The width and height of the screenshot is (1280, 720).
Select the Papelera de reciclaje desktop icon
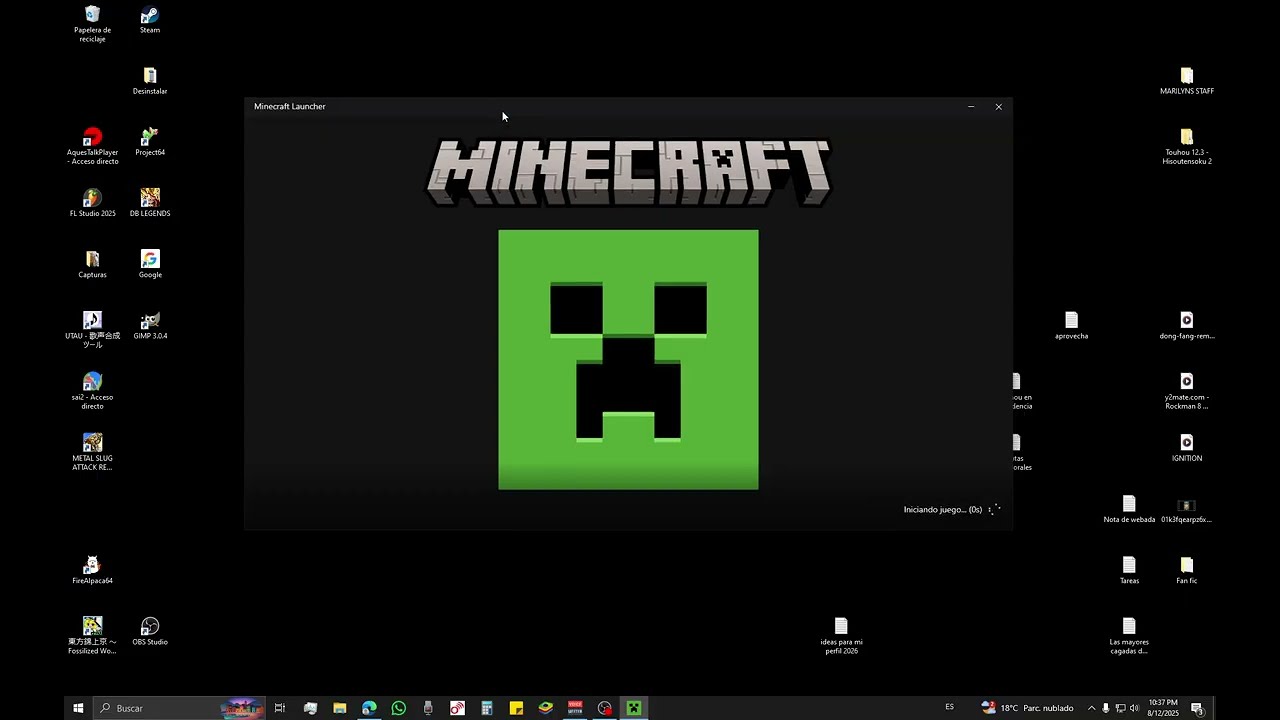pyautogui.click(x=92, y=23)
